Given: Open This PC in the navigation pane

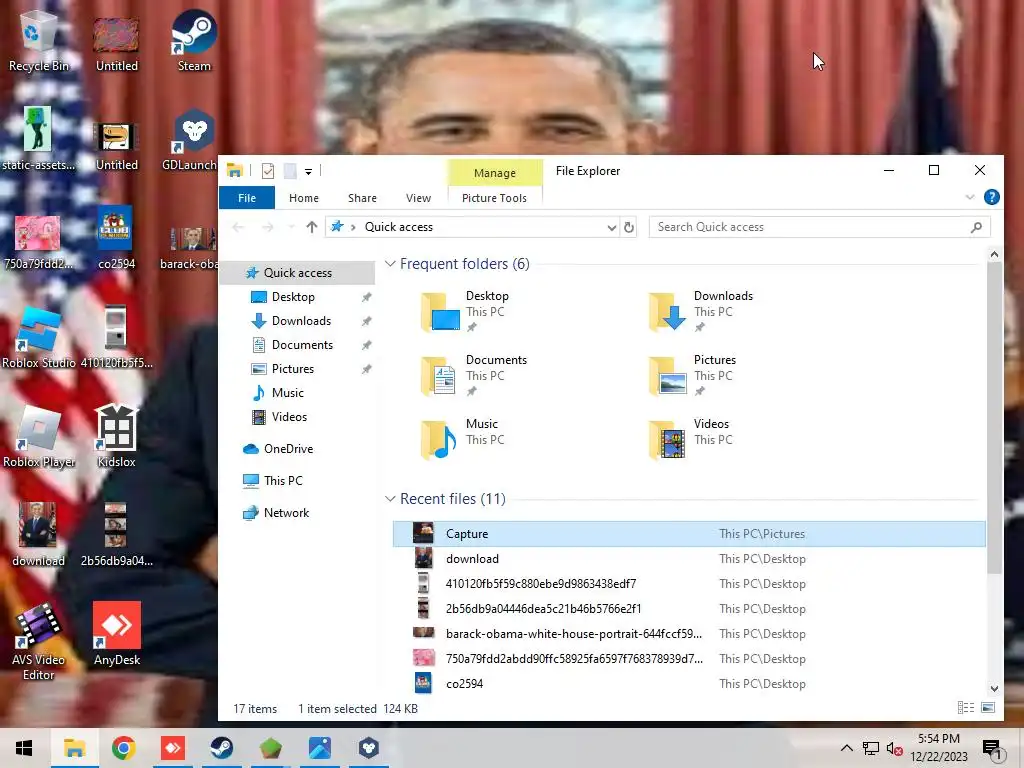Looking at the screenshot, I should tap(283, 481).
